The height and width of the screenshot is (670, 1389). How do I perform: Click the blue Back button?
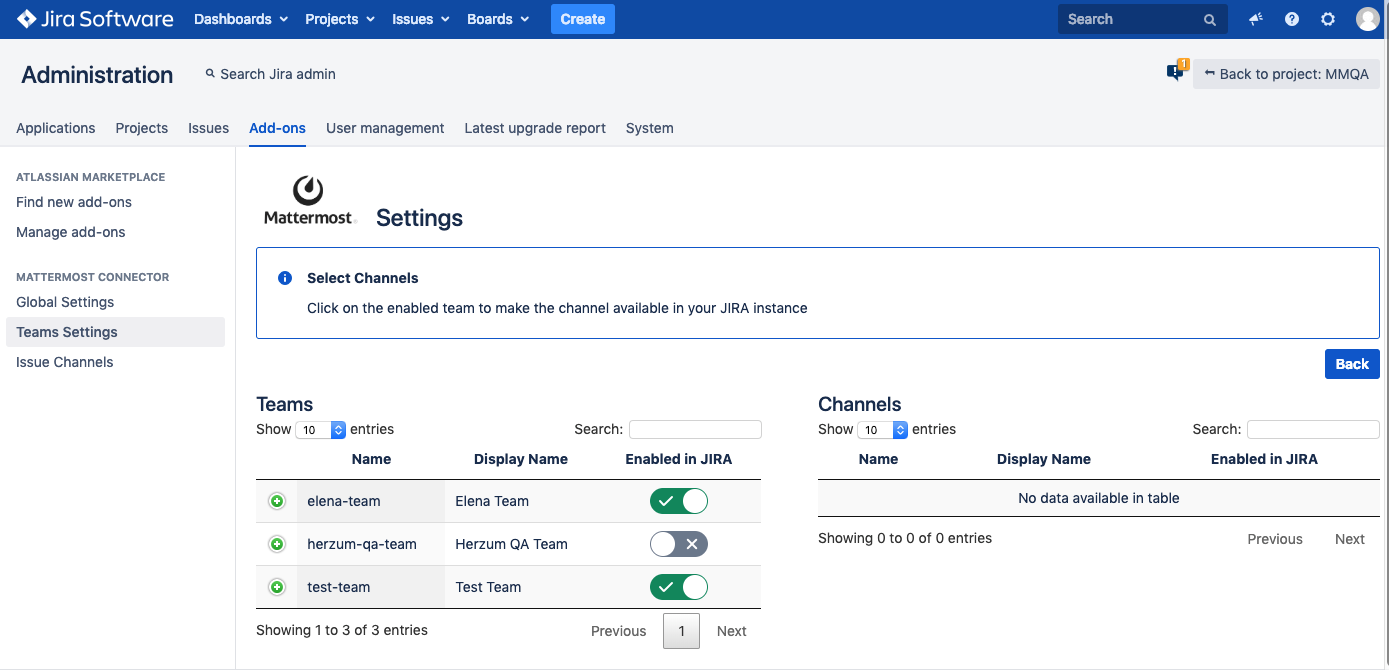(1351, 364)
